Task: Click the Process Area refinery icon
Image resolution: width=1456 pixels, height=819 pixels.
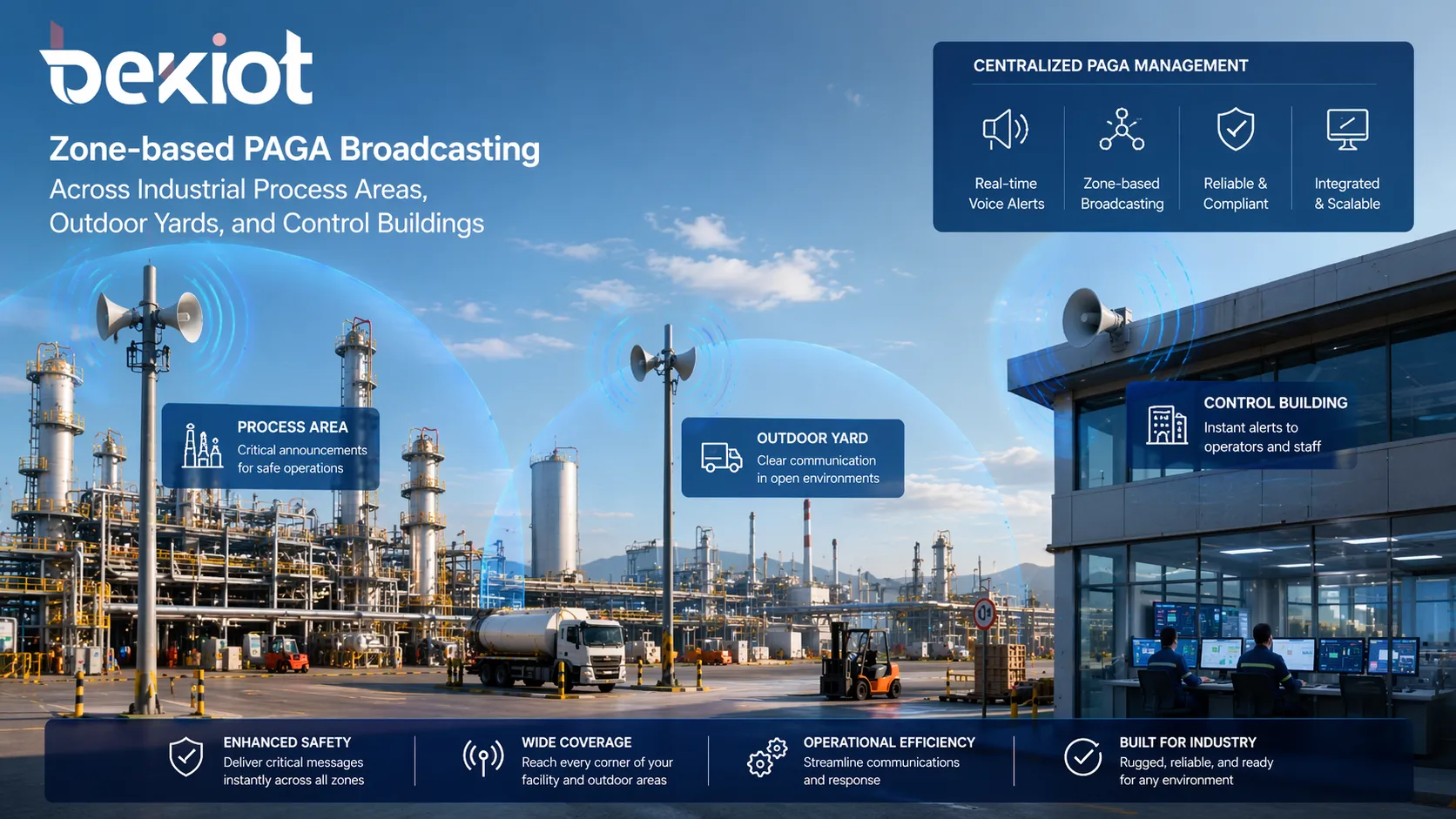Action: [x=201, y=447]
